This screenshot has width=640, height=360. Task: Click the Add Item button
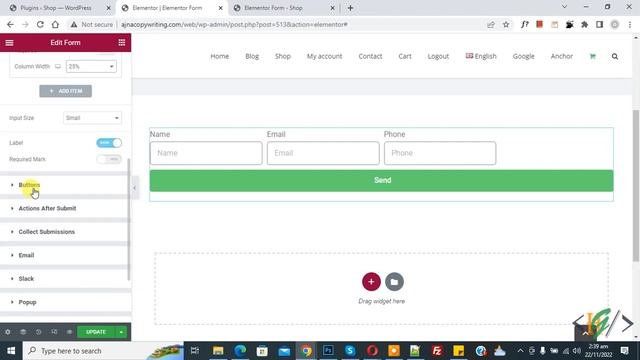click(x=65, y=91)
